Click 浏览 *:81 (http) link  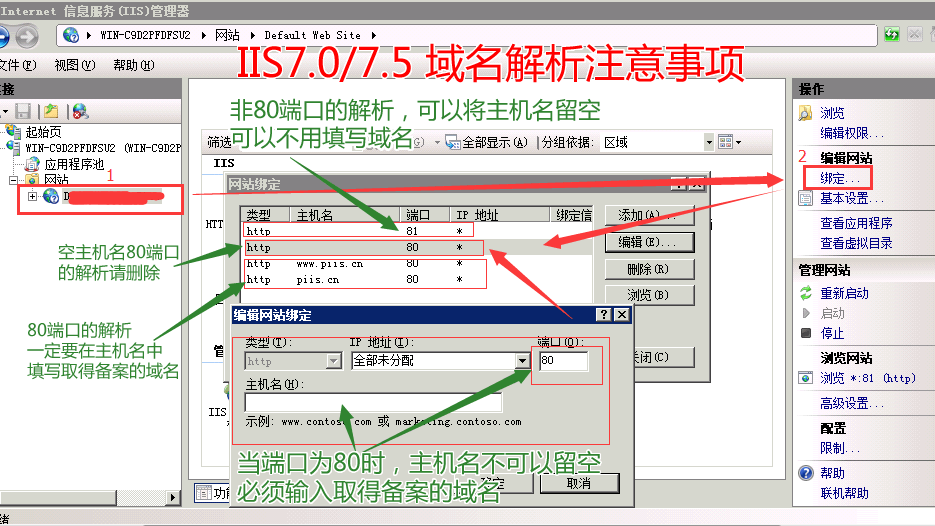click(868, 378)
